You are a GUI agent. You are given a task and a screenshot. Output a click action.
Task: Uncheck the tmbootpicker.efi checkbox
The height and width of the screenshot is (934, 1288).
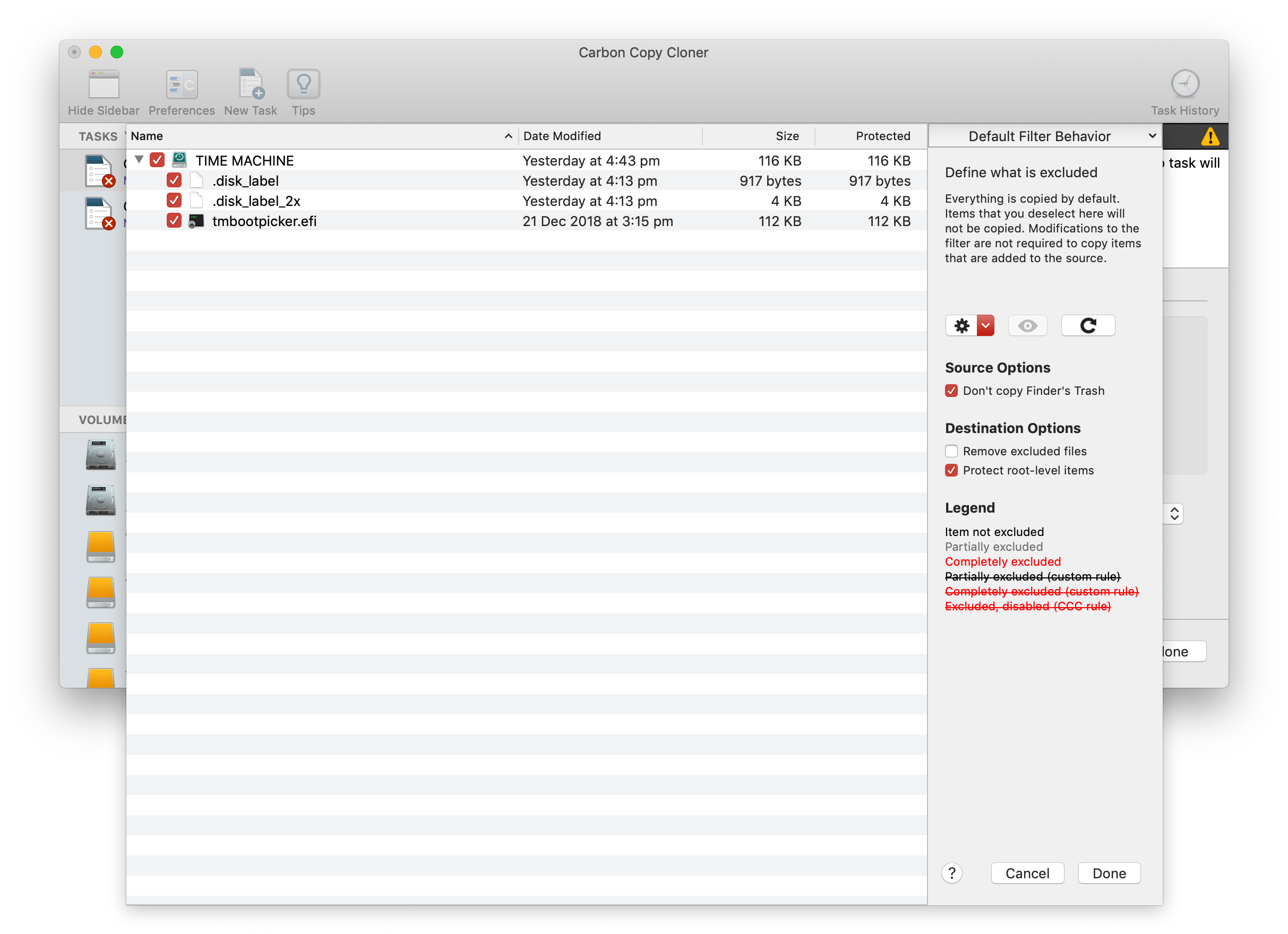pyautogui.click(x=174, y=221)
